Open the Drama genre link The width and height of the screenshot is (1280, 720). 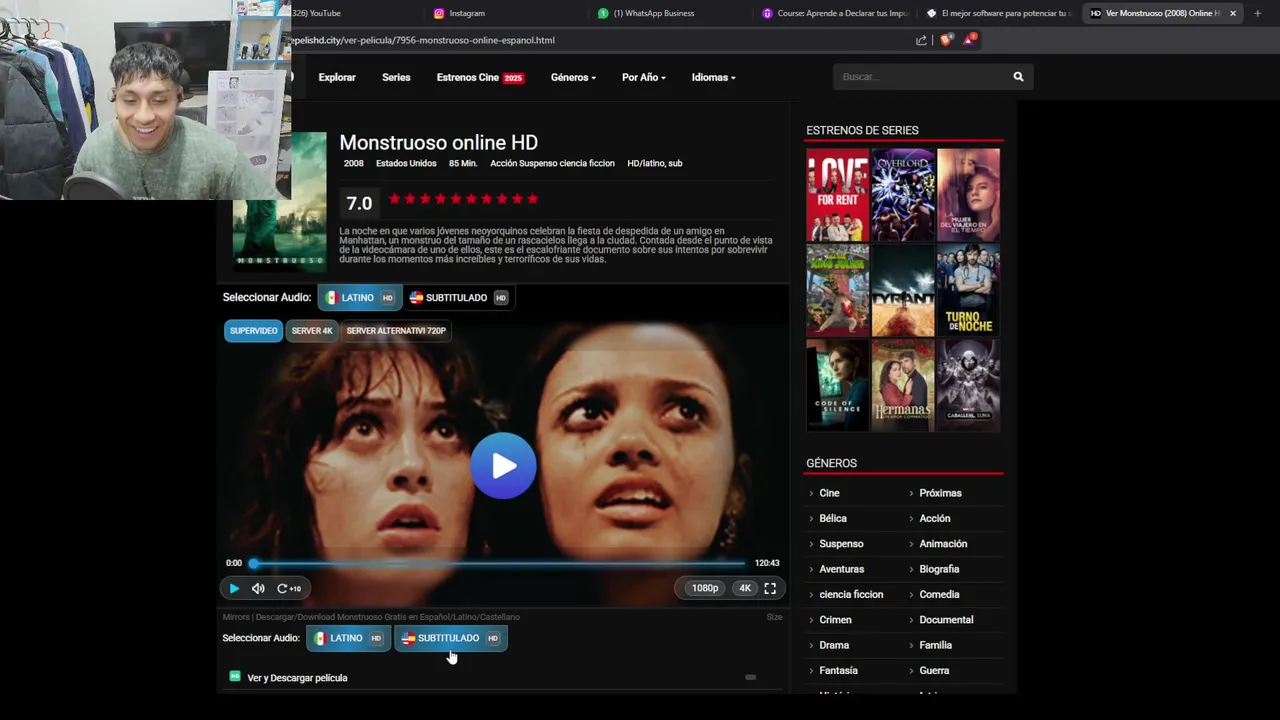(834, 645)
